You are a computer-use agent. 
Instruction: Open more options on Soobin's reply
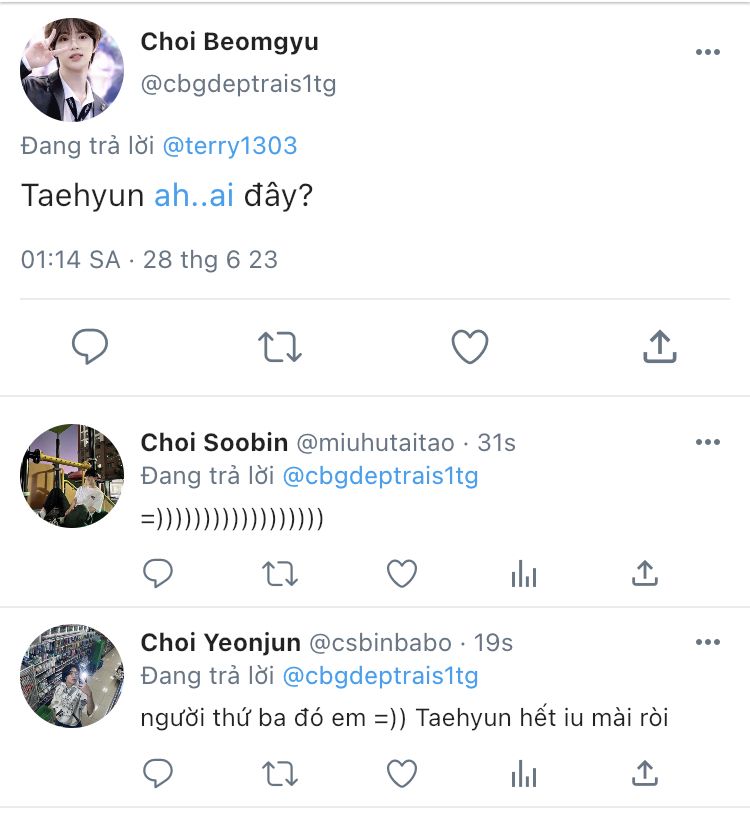[708, 443]
